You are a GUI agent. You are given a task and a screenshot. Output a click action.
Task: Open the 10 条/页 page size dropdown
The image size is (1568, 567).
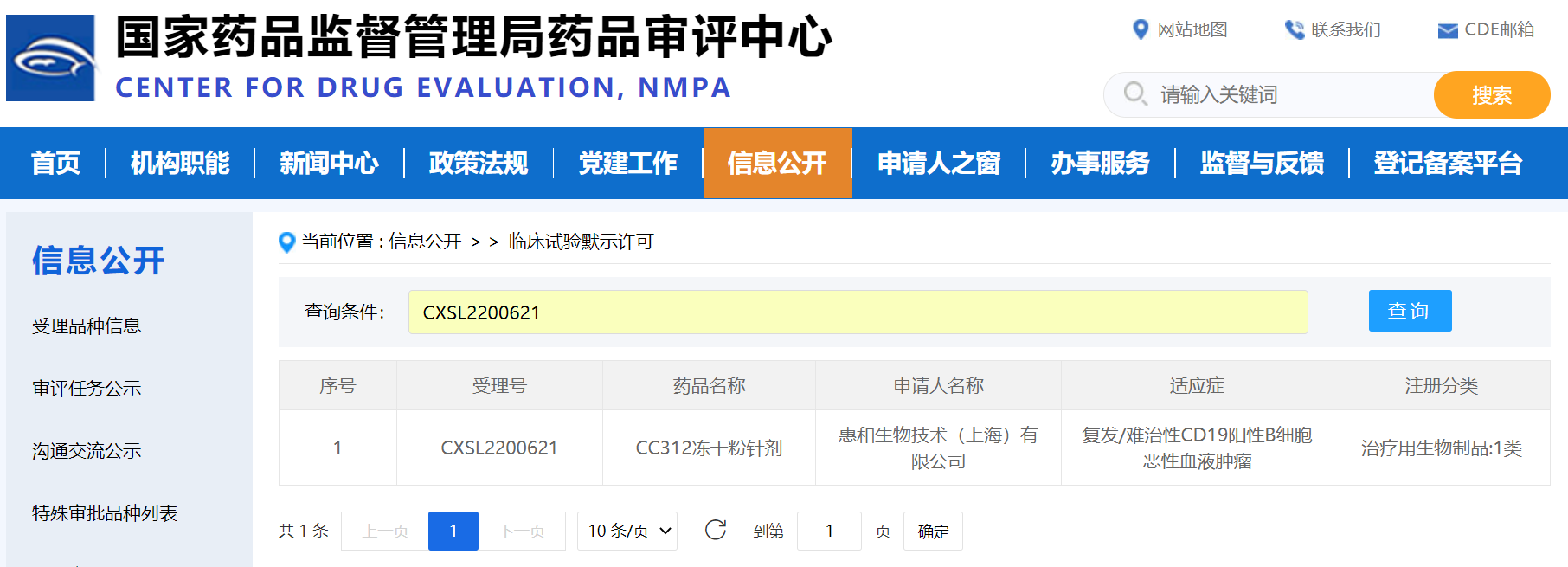(x=627, y=531)
